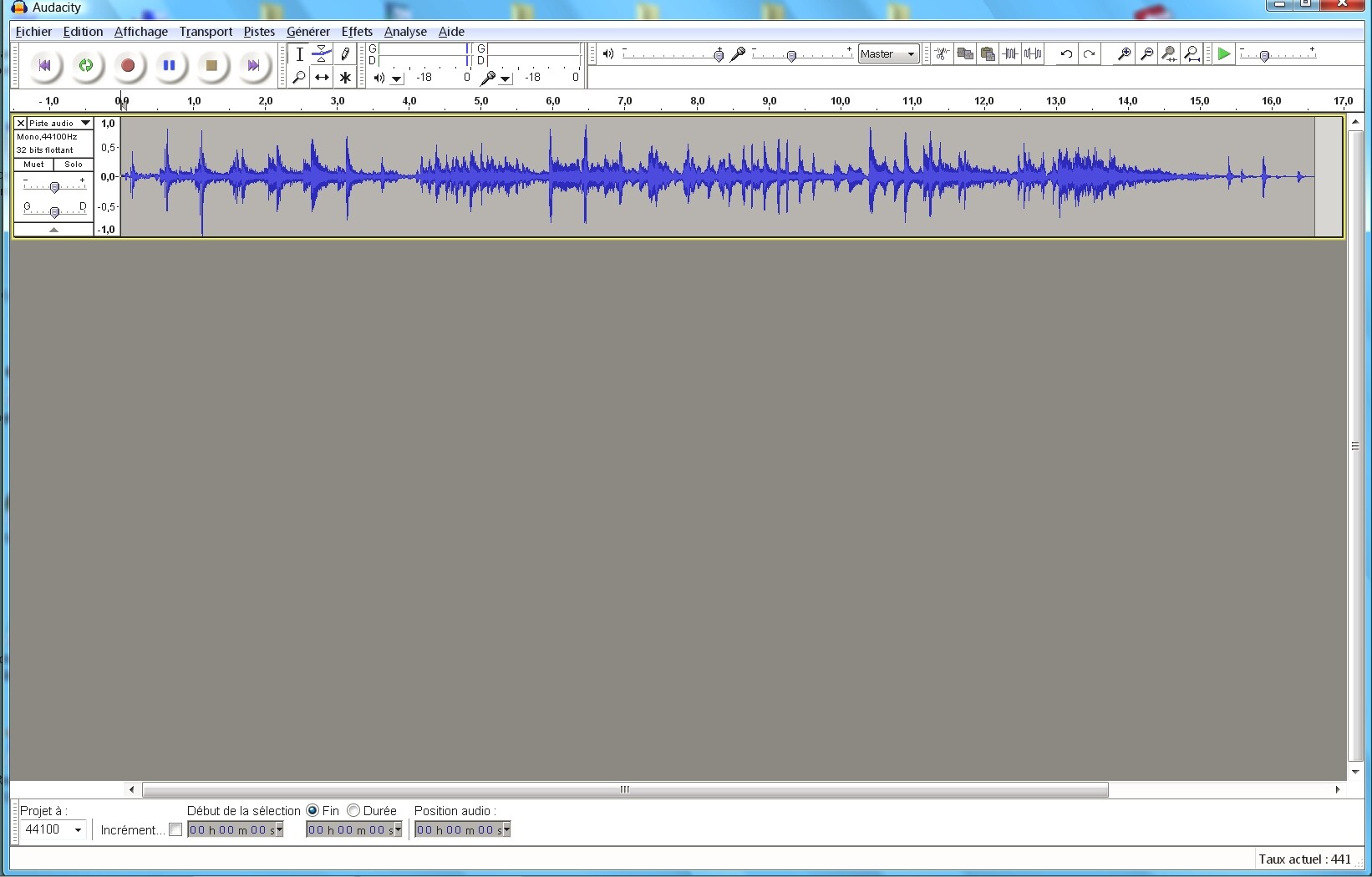
Task: Toggle the Muet (mute) track button
Action: coord(33,165)
